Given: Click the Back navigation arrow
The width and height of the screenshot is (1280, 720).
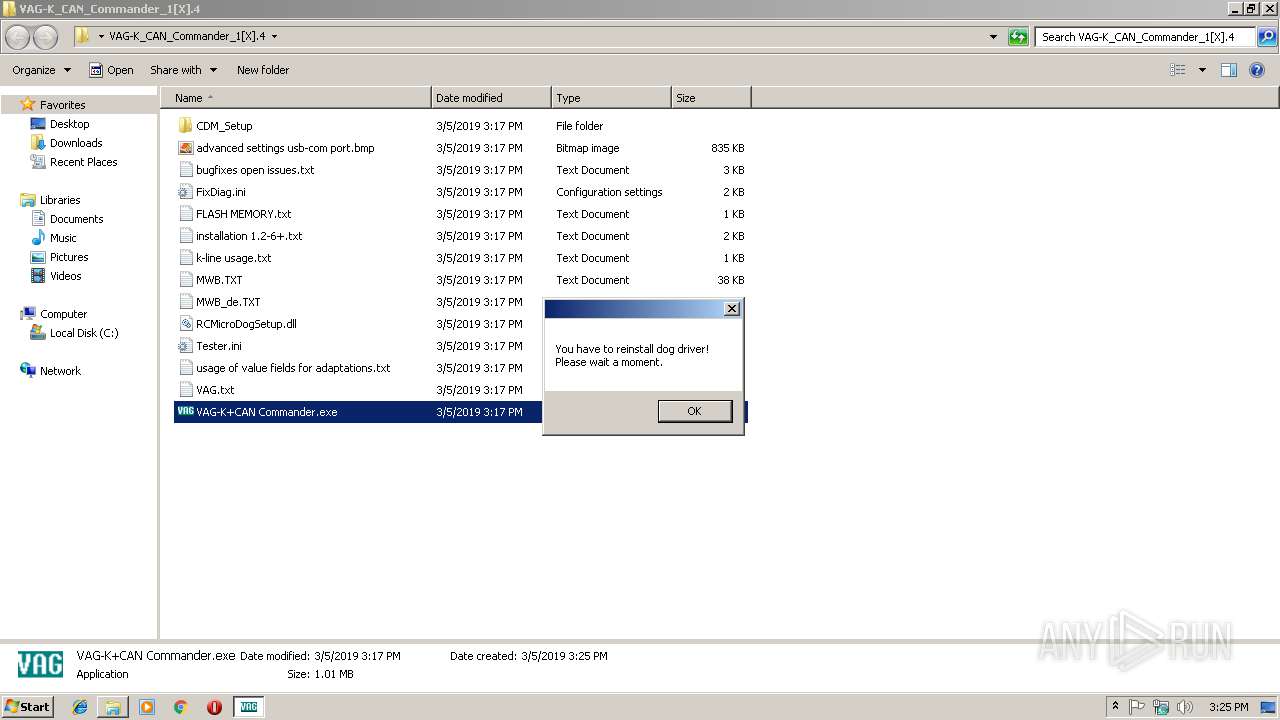Looking at the screenshot, I should 18,37.
